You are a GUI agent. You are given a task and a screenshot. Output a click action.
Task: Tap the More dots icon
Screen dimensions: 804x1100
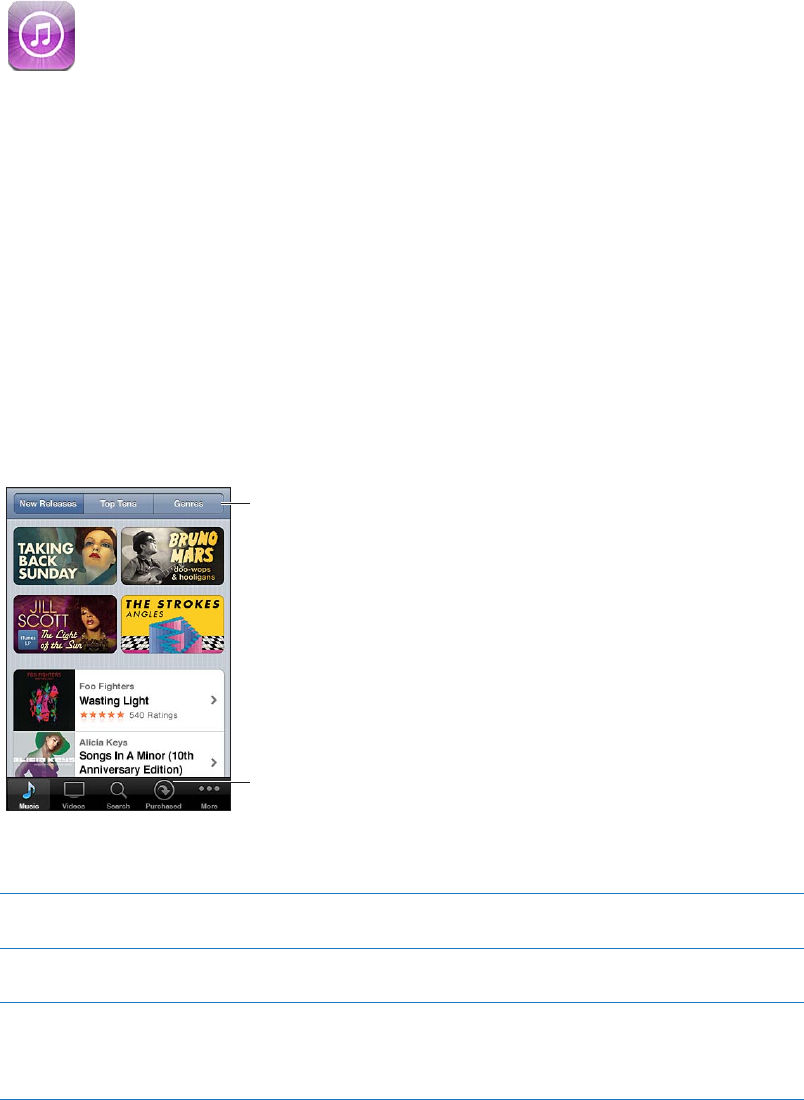tap(209, 789)
